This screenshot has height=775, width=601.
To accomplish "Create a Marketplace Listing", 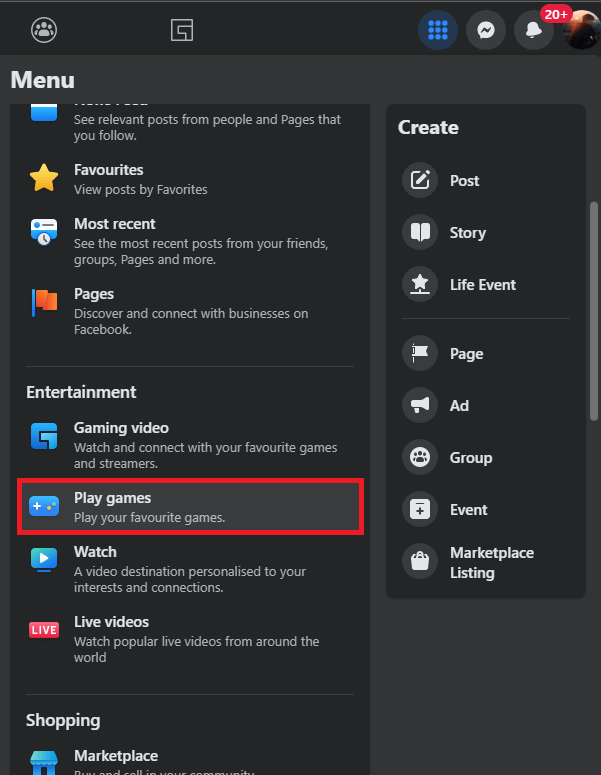I will pyautogui.click(x=486, y=561).
